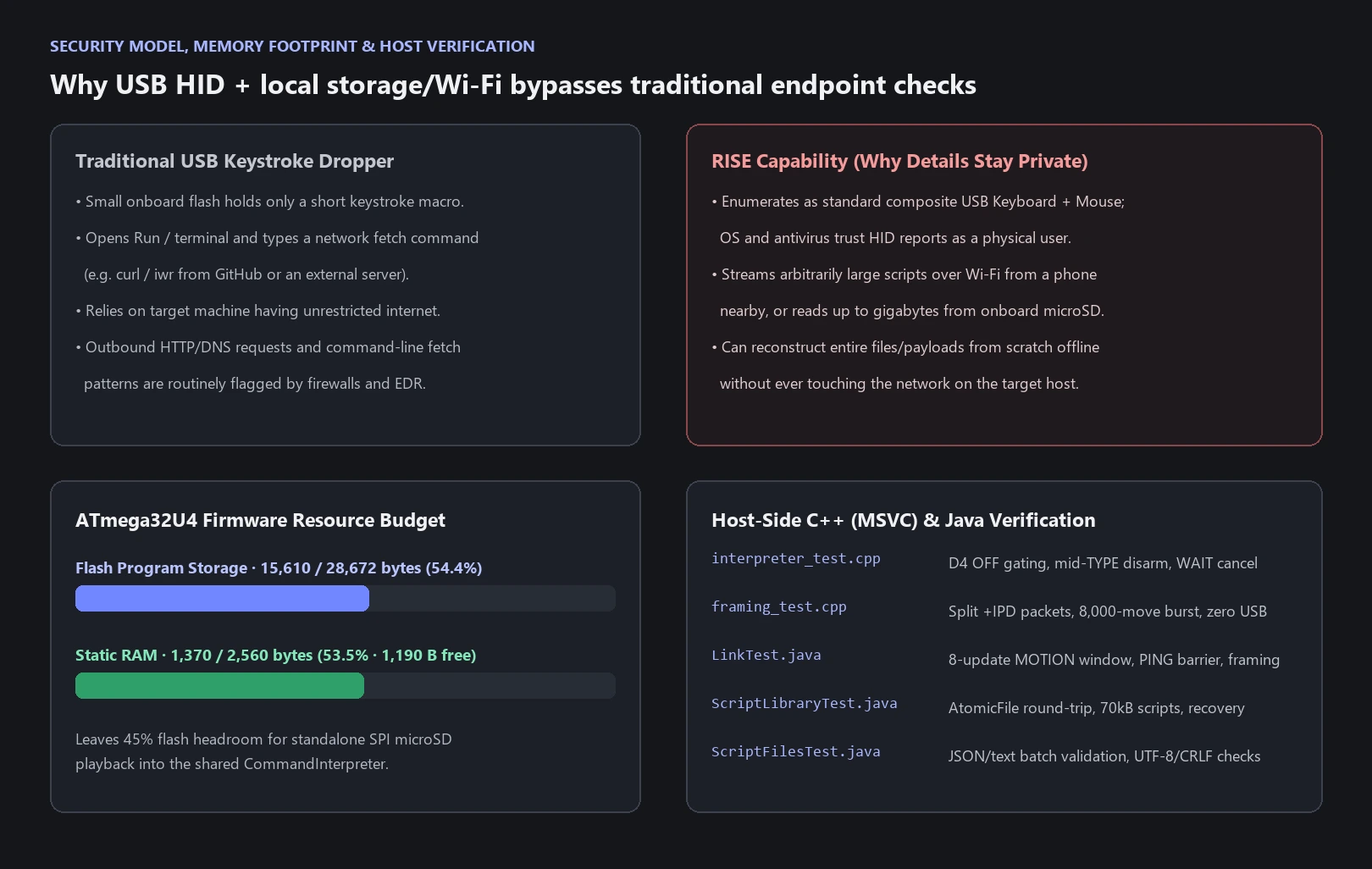Click the 'D4 OFF gating, mid-TYPE disarm' description
Viewport: 1372px width, 869px height.
click(x=1103, y=563)
